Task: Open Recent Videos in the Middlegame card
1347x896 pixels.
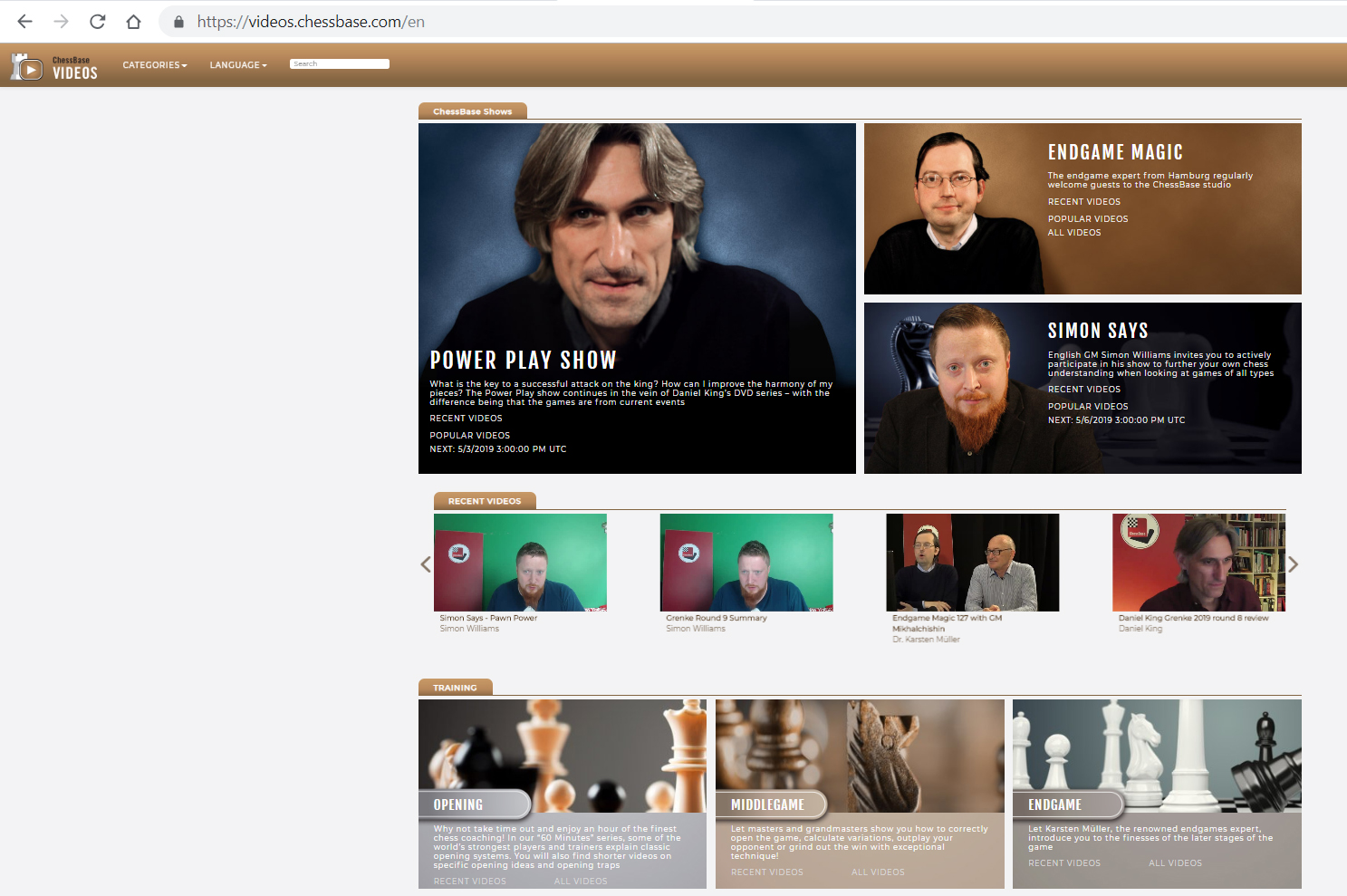Action: click(767, 872)
